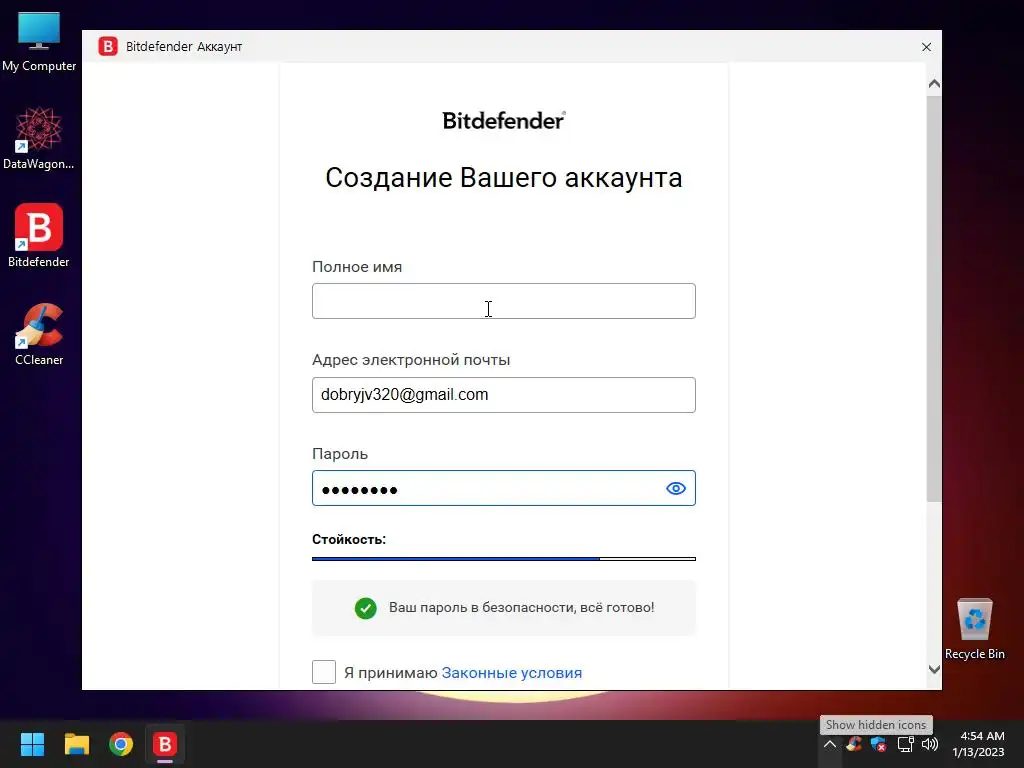
Task: Click 'Создание Вашего аккаунта' heading
Action: [x=504, y=178]
